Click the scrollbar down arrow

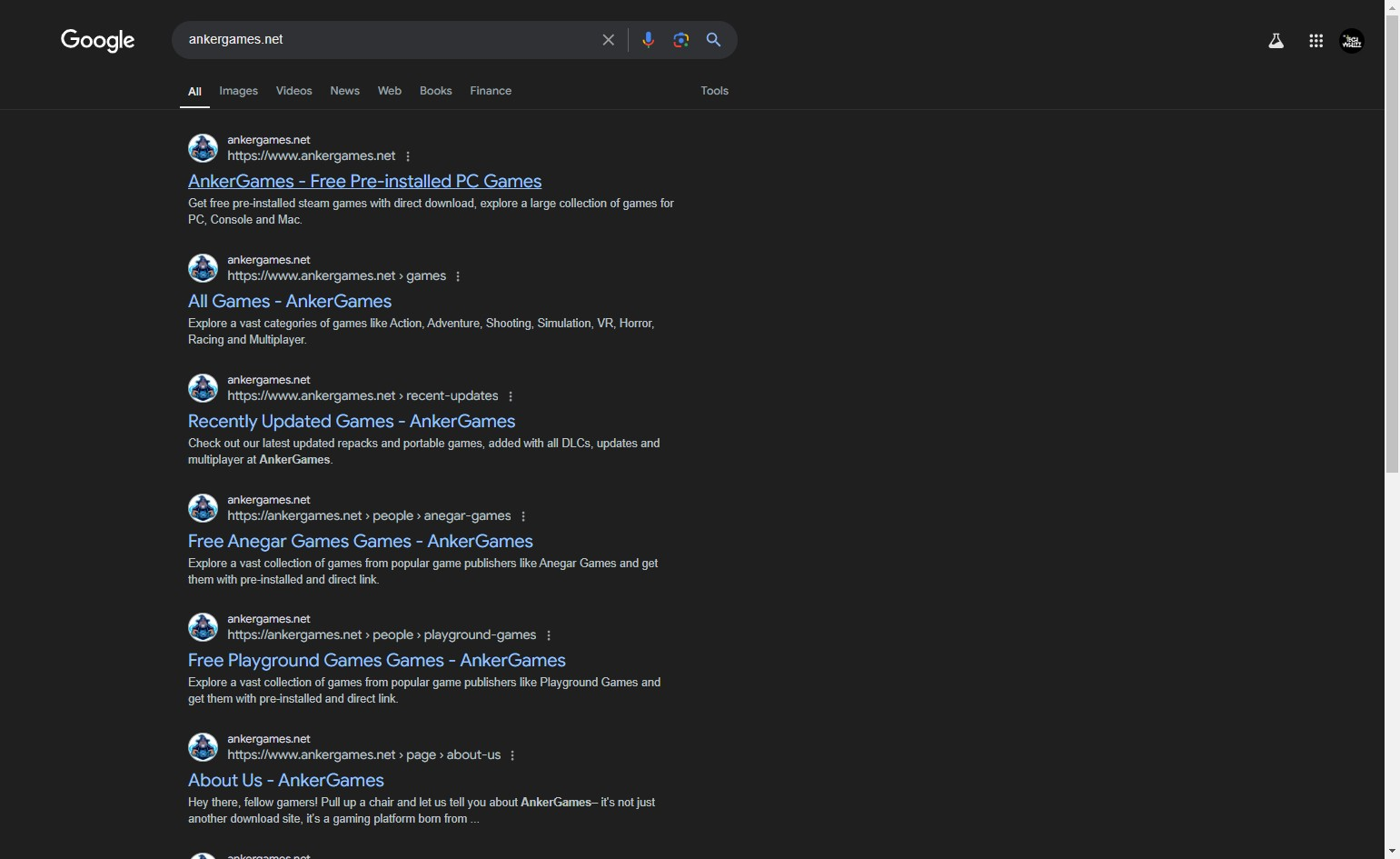point(1392,852)
